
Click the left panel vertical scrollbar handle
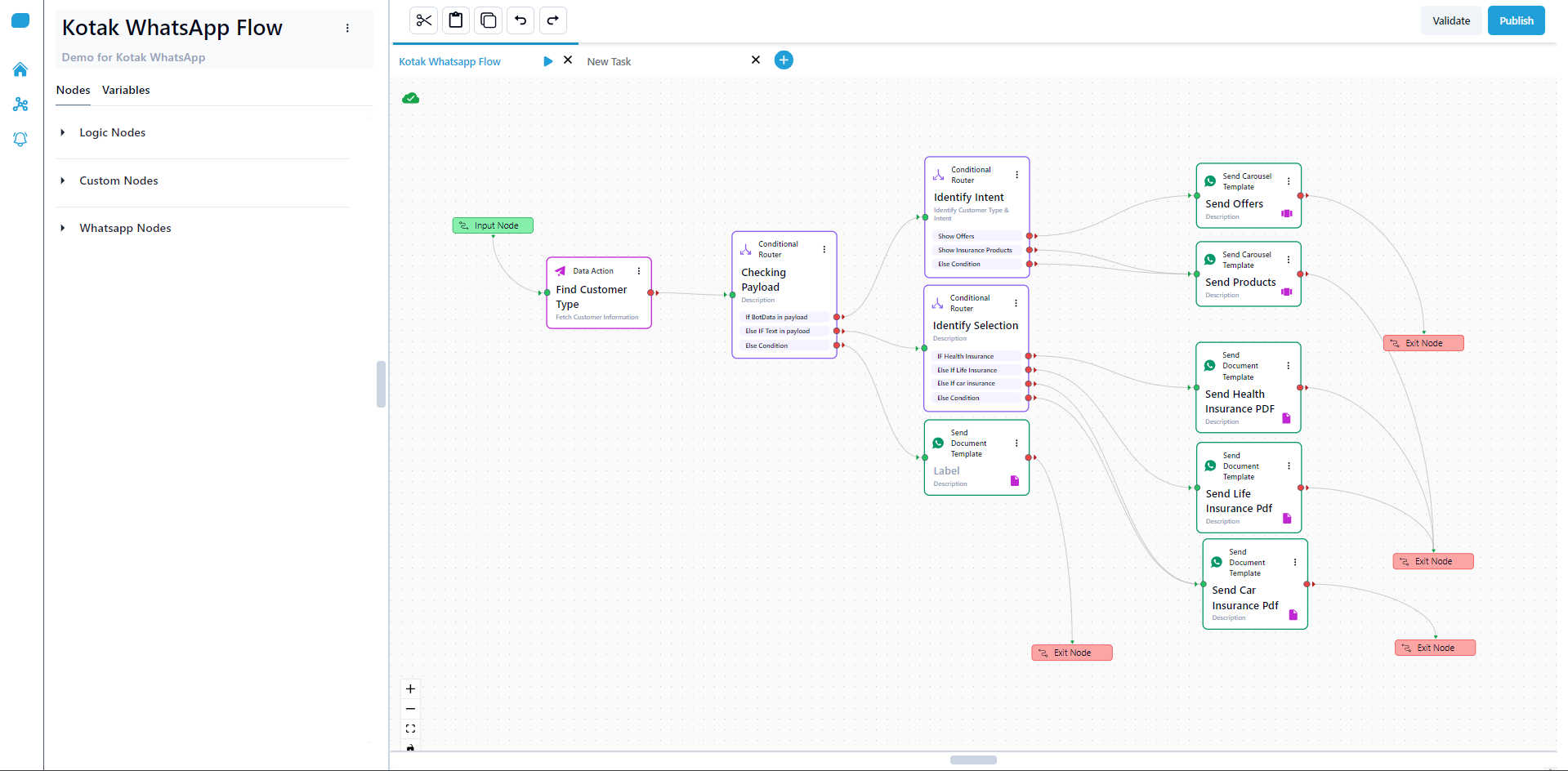click(x=381, y=384)
